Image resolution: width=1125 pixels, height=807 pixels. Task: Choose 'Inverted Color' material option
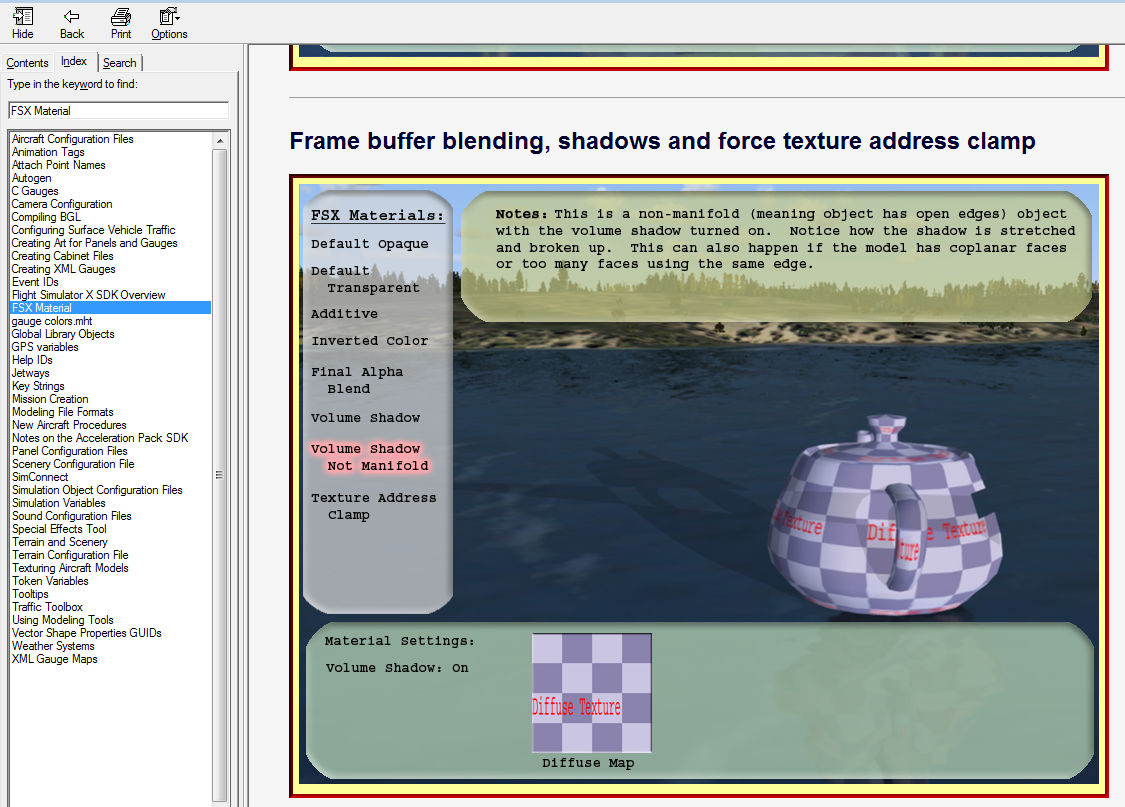(x=369, y=341)
